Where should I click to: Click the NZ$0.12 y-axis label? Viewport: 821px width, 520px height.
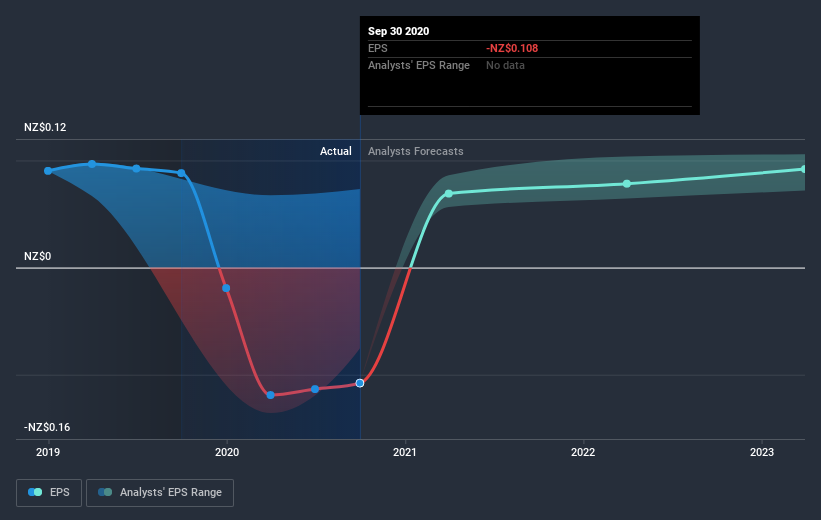coord(45,127)
